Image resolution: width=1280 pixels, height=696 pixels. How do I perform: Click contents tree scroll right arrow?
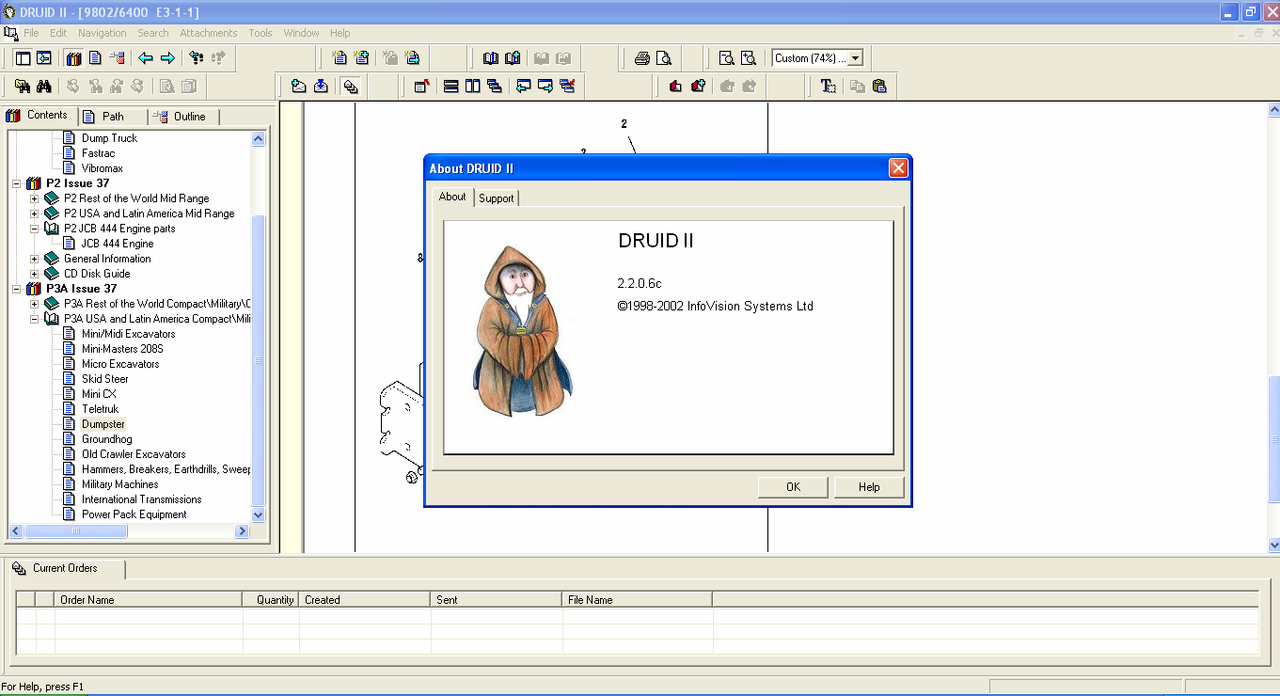coord(242,531)
